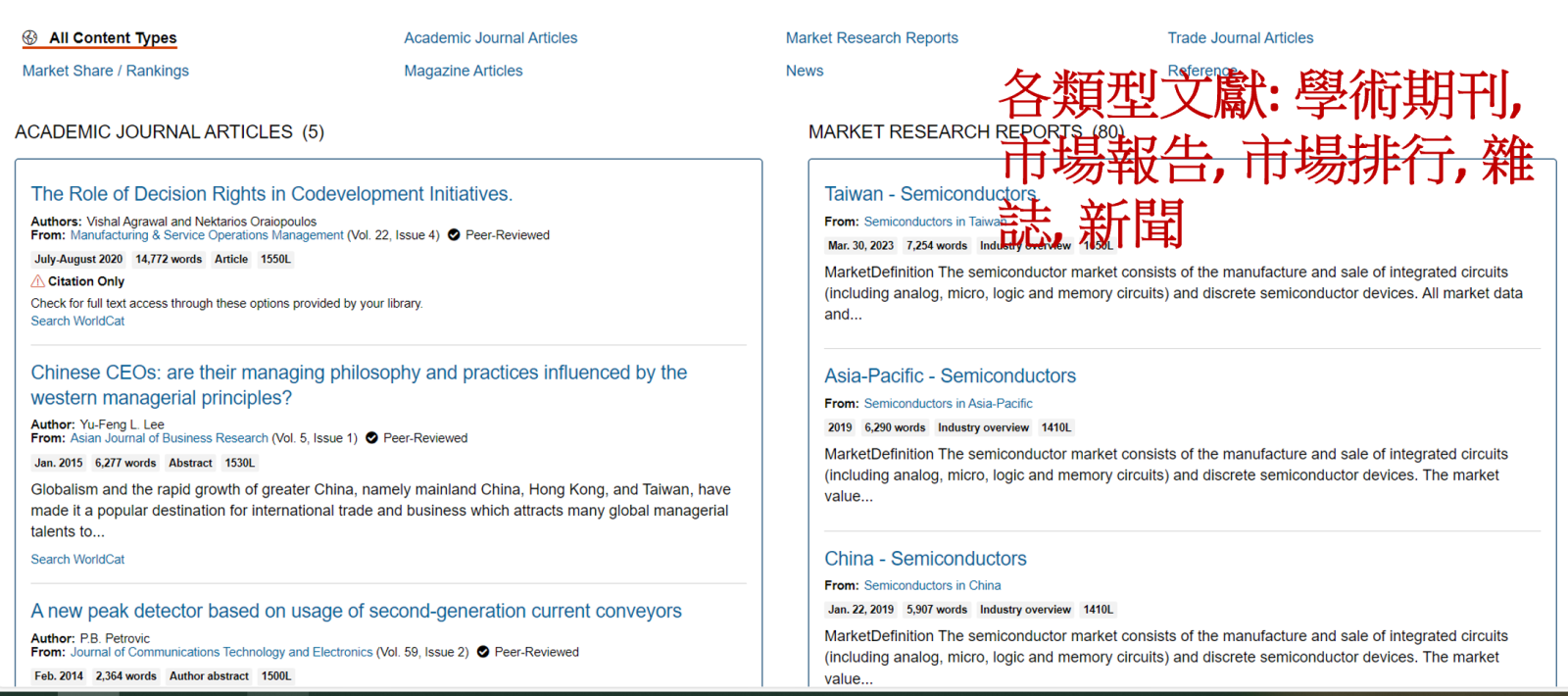Open Asian Journal of Business Research link
1568x696 pixels.
tap(169, 438)
